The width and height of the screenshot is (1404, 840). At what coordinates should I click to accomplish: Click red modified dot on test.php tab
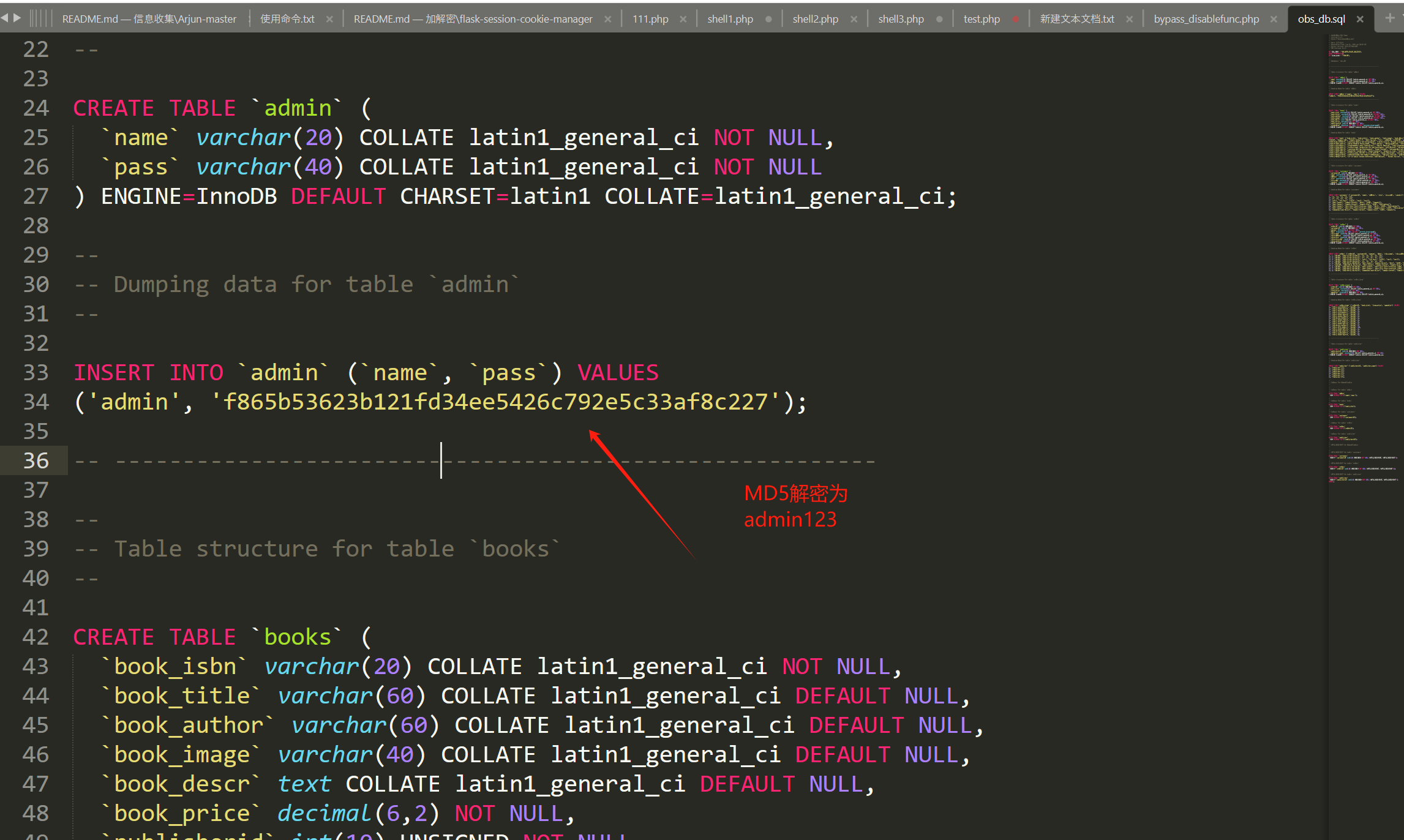point(1016,19)
